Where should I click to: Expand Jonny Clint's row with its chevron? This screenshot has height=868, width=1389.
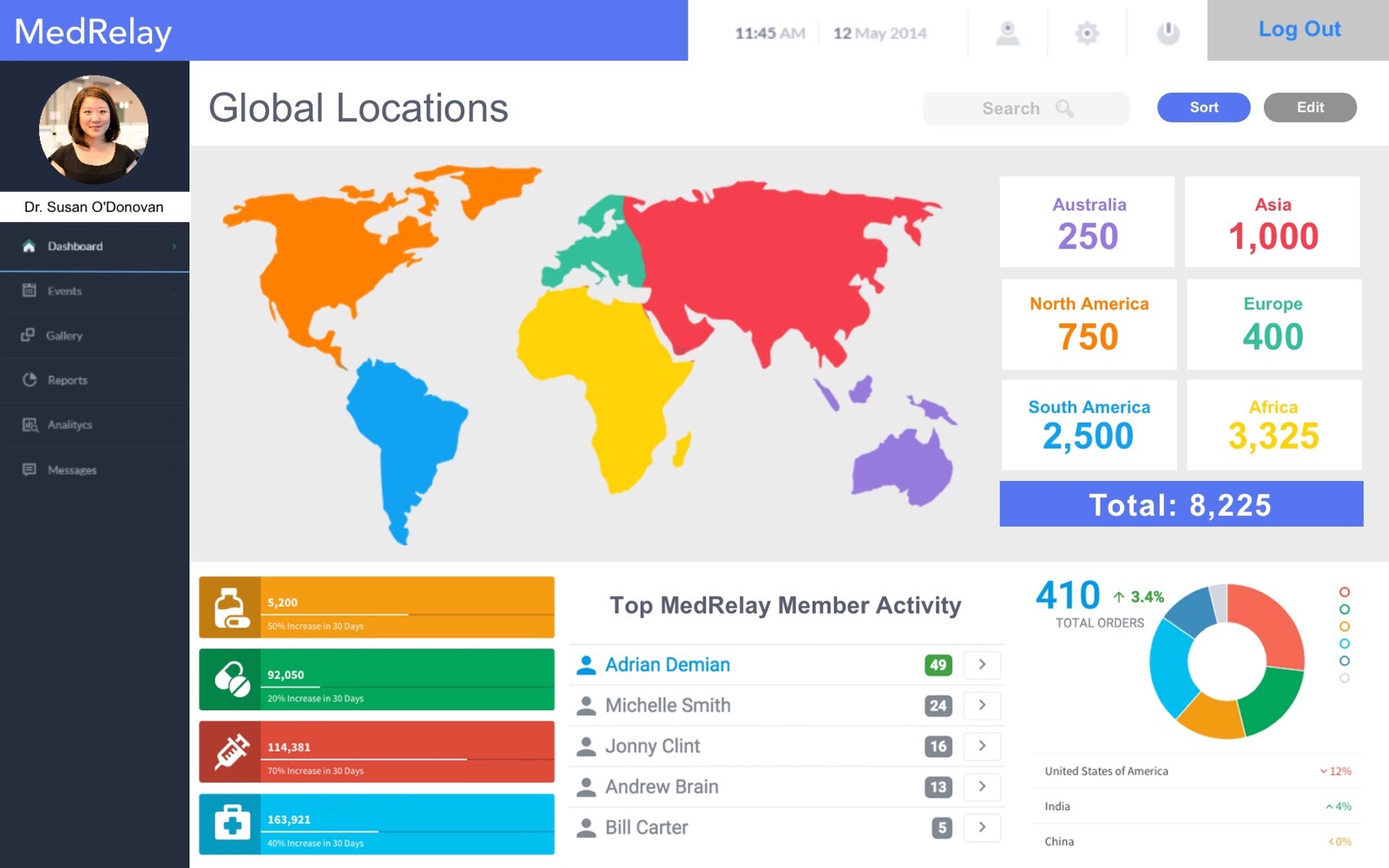pos(983,746)
